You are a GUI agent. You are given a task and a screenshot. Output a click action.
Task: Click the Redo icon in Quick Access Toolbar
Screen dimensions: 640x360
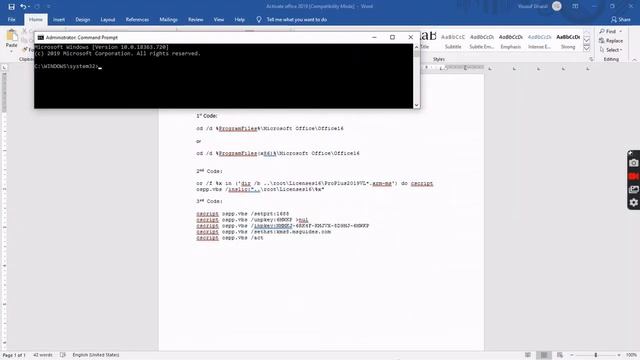coord(37,7)
